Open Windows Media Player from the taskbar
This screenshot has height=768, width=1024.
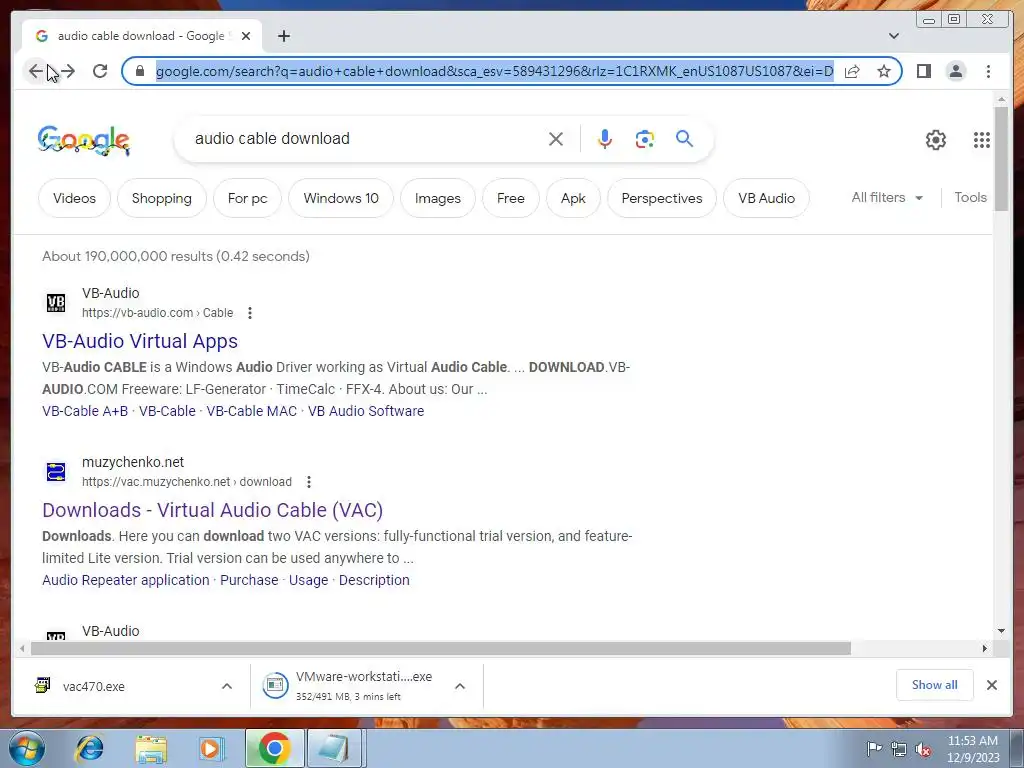(x=211, y=748)
